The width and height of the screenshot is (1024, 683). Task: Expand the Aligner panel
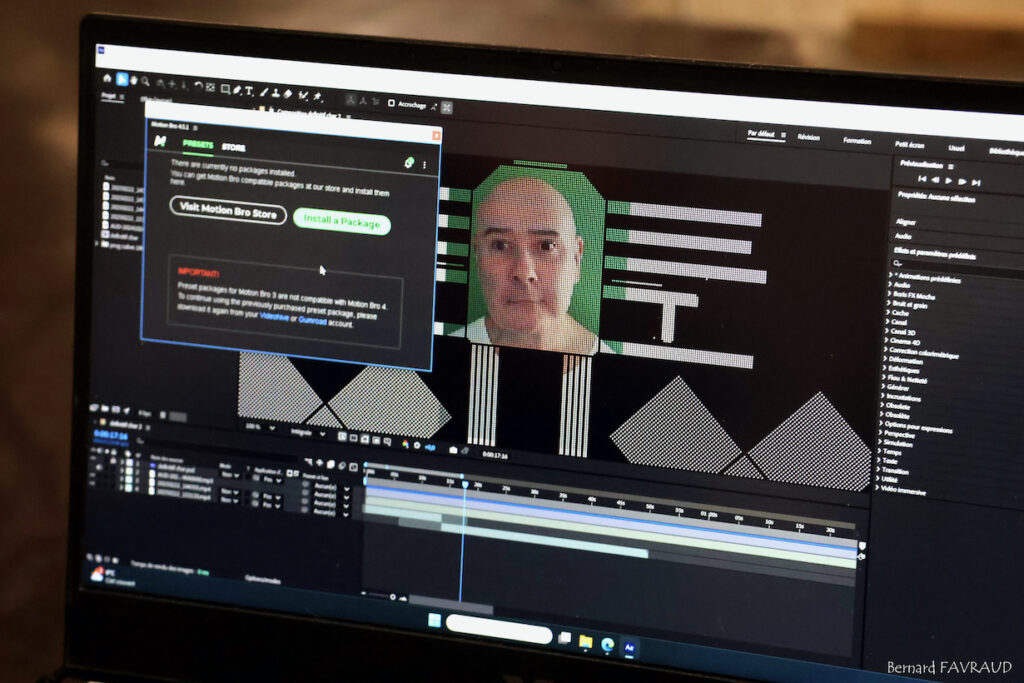tap(905, 222)
